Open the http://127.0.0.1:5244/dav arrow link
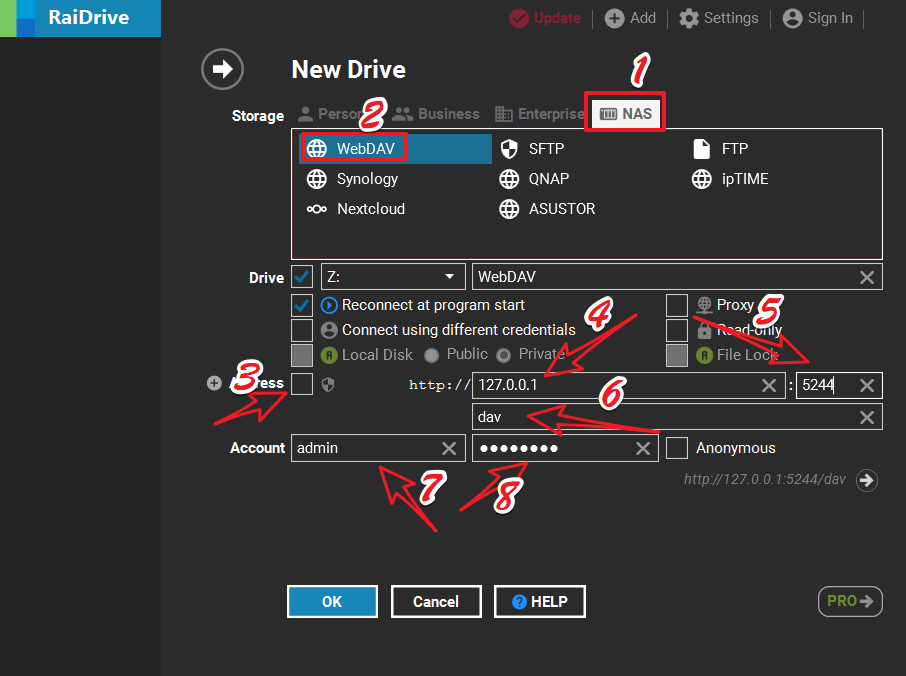The height and width of the screenshot is (676, 906). (867, 480)
